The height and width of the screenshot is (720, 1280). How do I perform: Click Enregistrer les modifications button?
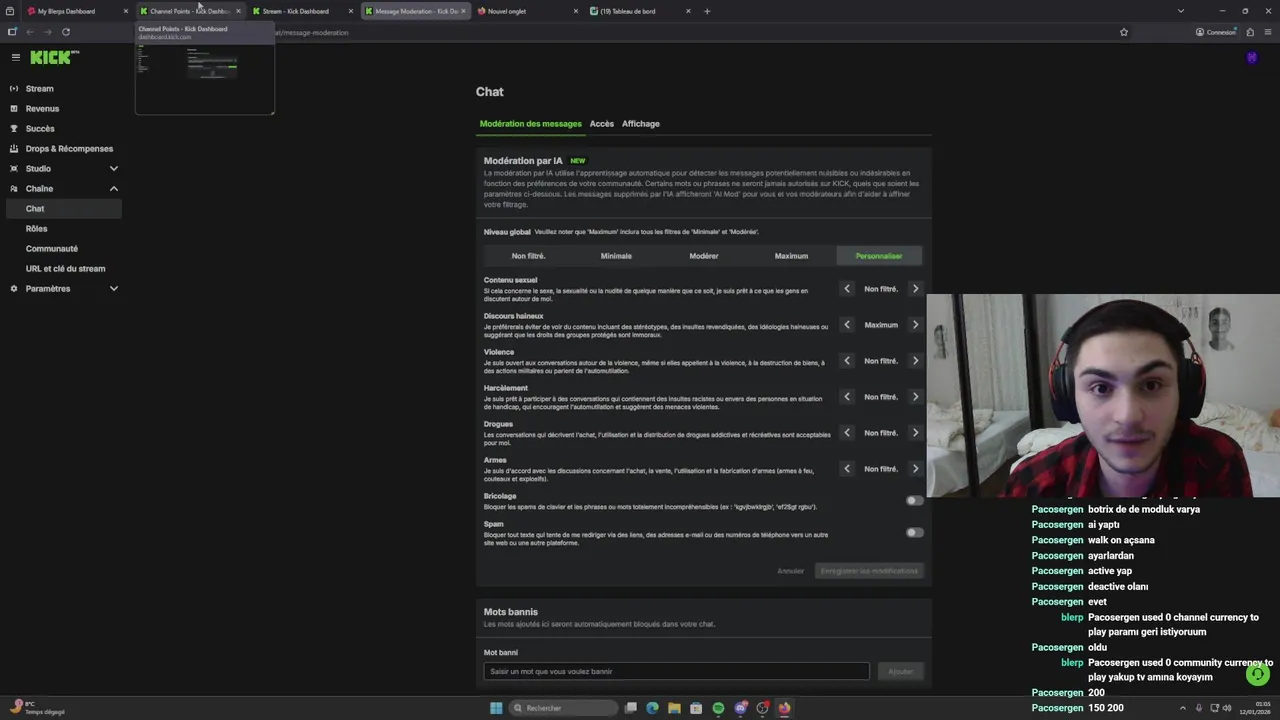point(869,571)
